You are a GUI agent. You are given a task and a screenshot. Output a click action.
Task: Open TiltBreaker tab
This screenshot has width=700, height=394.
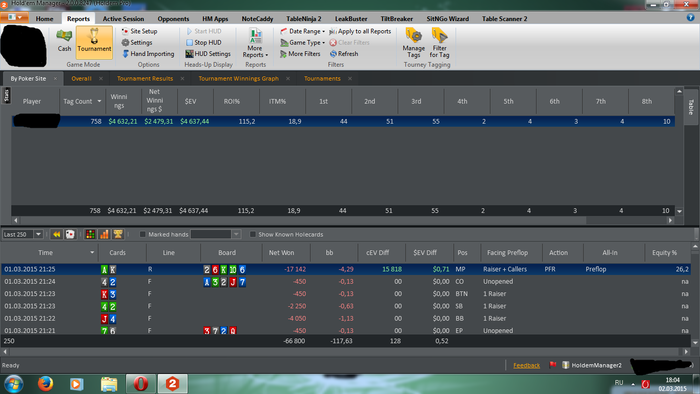click(396, 19)
